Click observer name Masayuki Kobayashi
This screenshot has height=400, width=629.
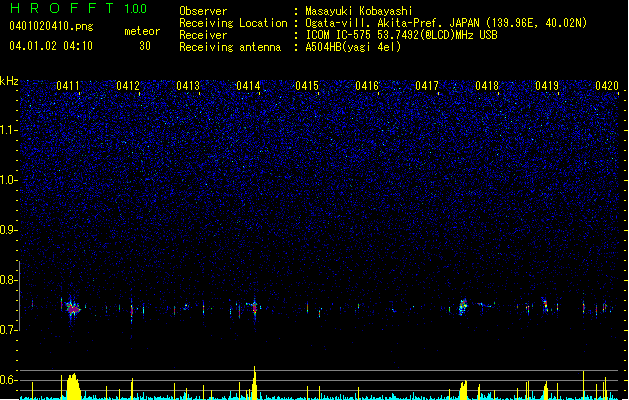pos(359,11)
